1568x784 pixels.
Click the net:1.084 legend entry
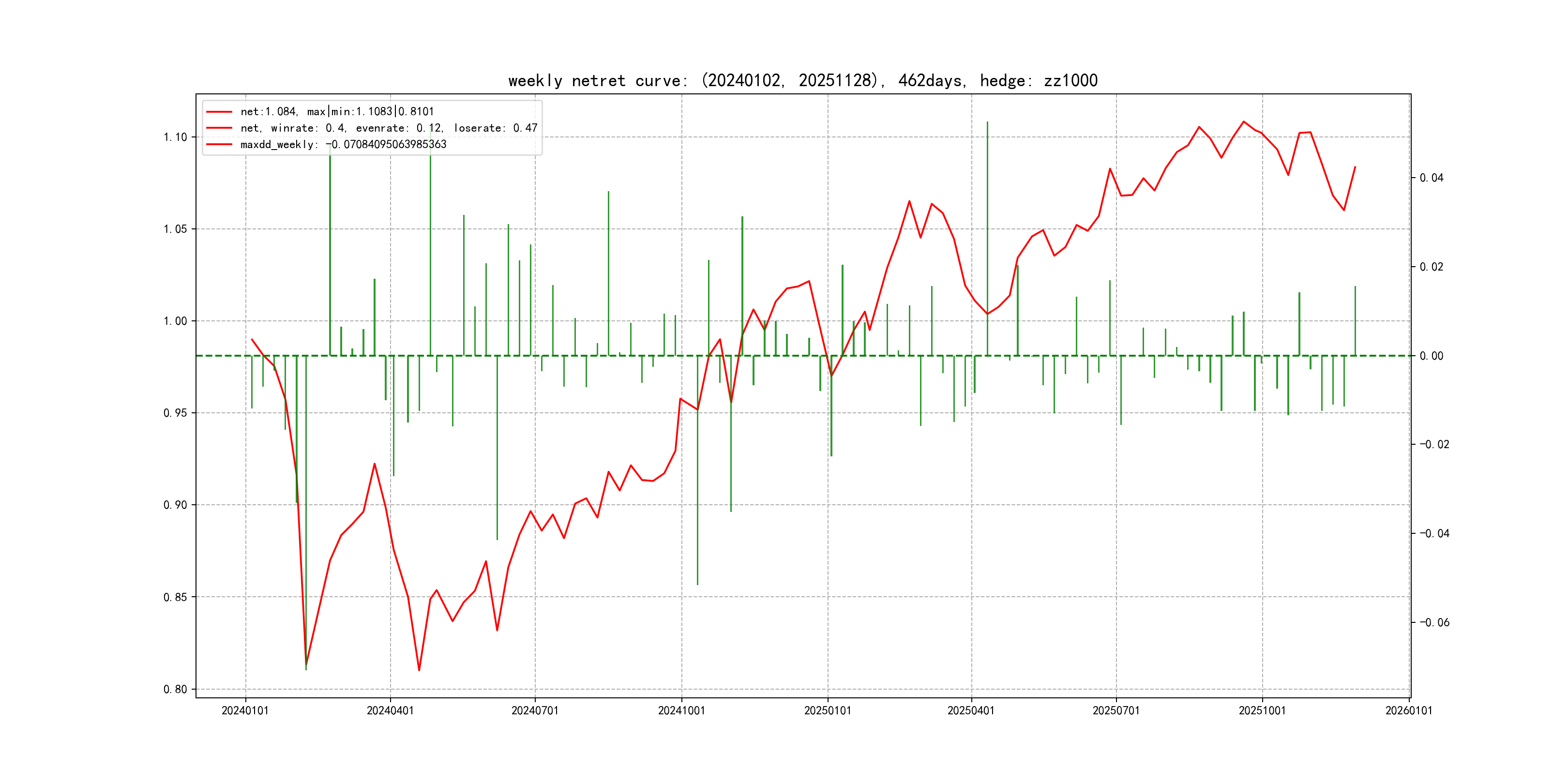(337, 111)
